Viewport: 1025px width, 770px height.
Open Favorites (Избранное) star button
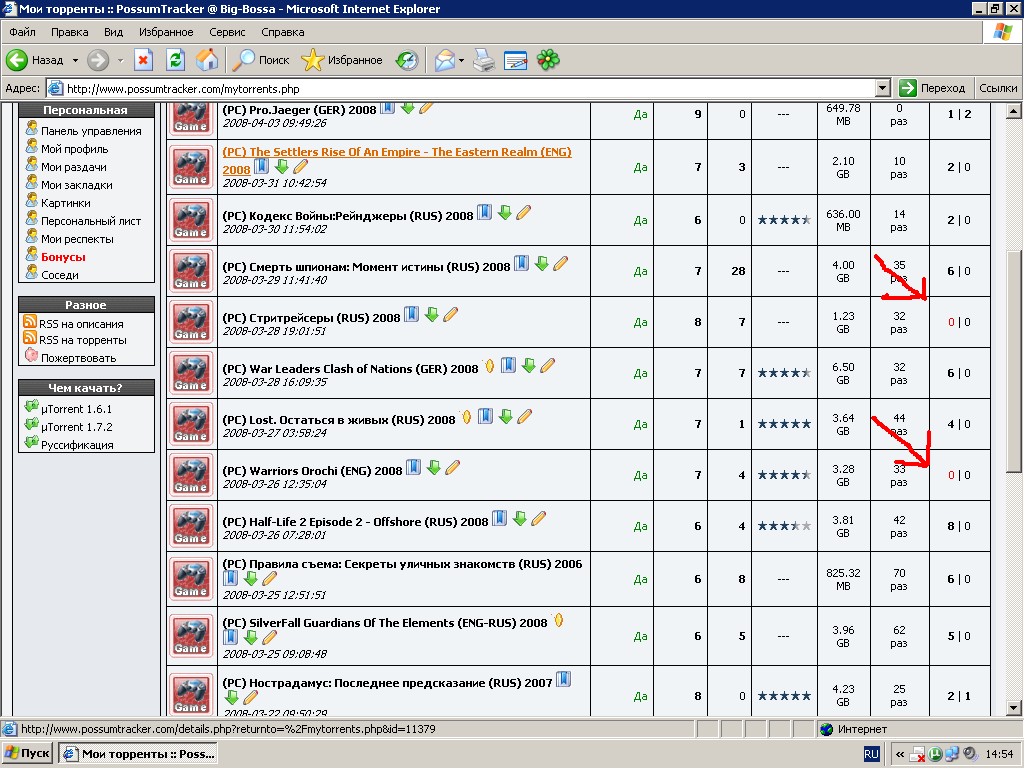342,60
